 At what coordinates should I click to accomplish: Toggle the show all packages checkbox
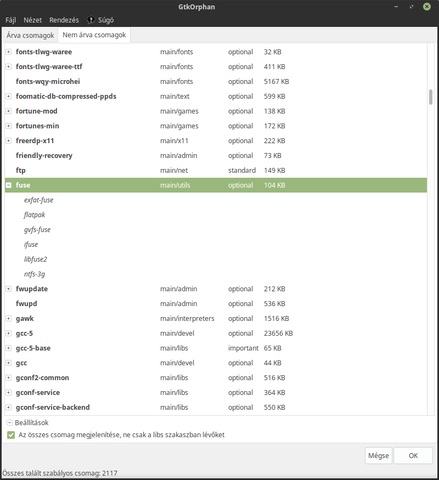(11, 435)
